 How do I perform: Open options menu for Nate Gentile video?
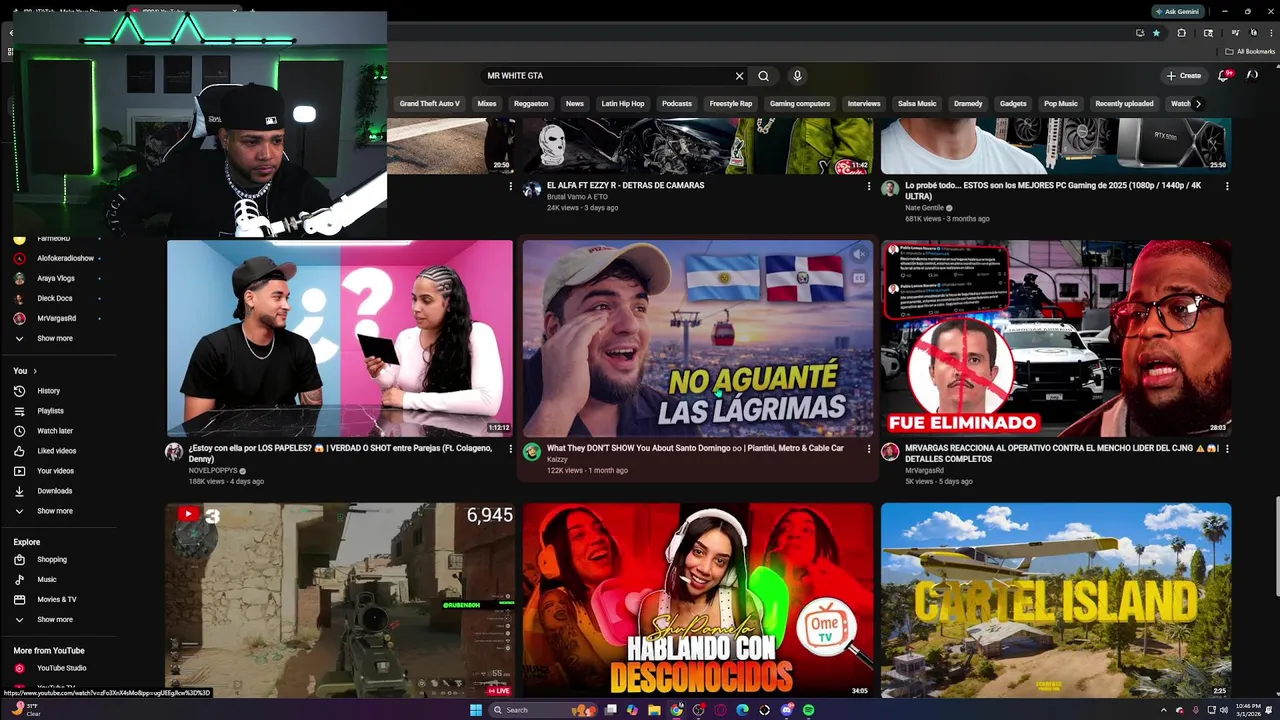tap(1227, 186)
